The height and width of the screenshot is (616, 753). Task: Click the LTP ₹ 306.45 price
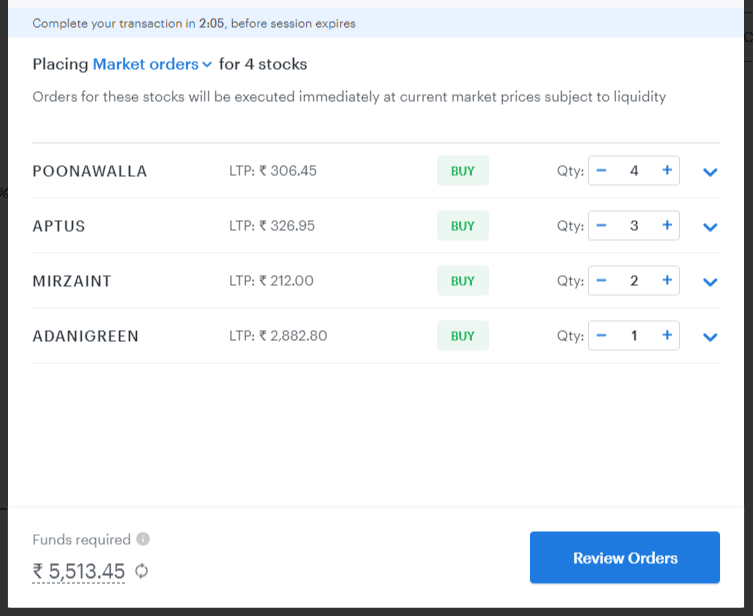coord(273,170)
